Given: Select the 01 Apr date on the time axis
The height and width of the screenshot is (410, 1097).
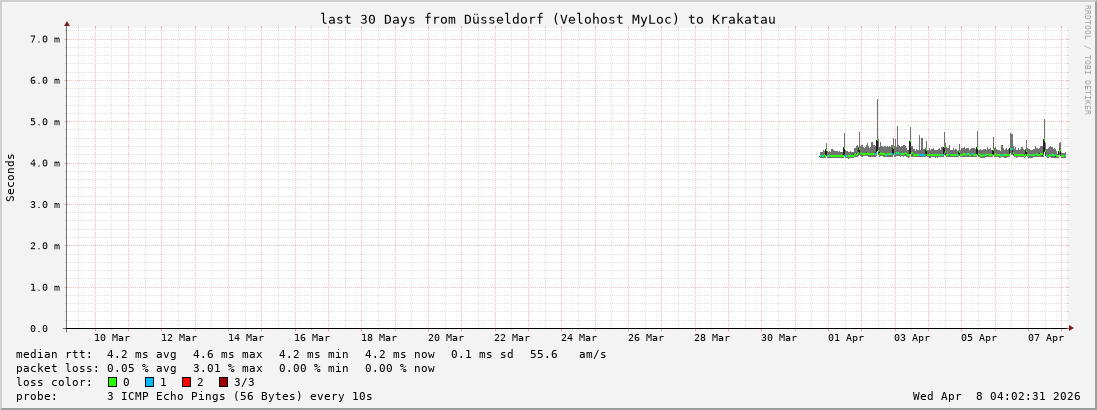Looking at the screenshot, I should 846,338.
